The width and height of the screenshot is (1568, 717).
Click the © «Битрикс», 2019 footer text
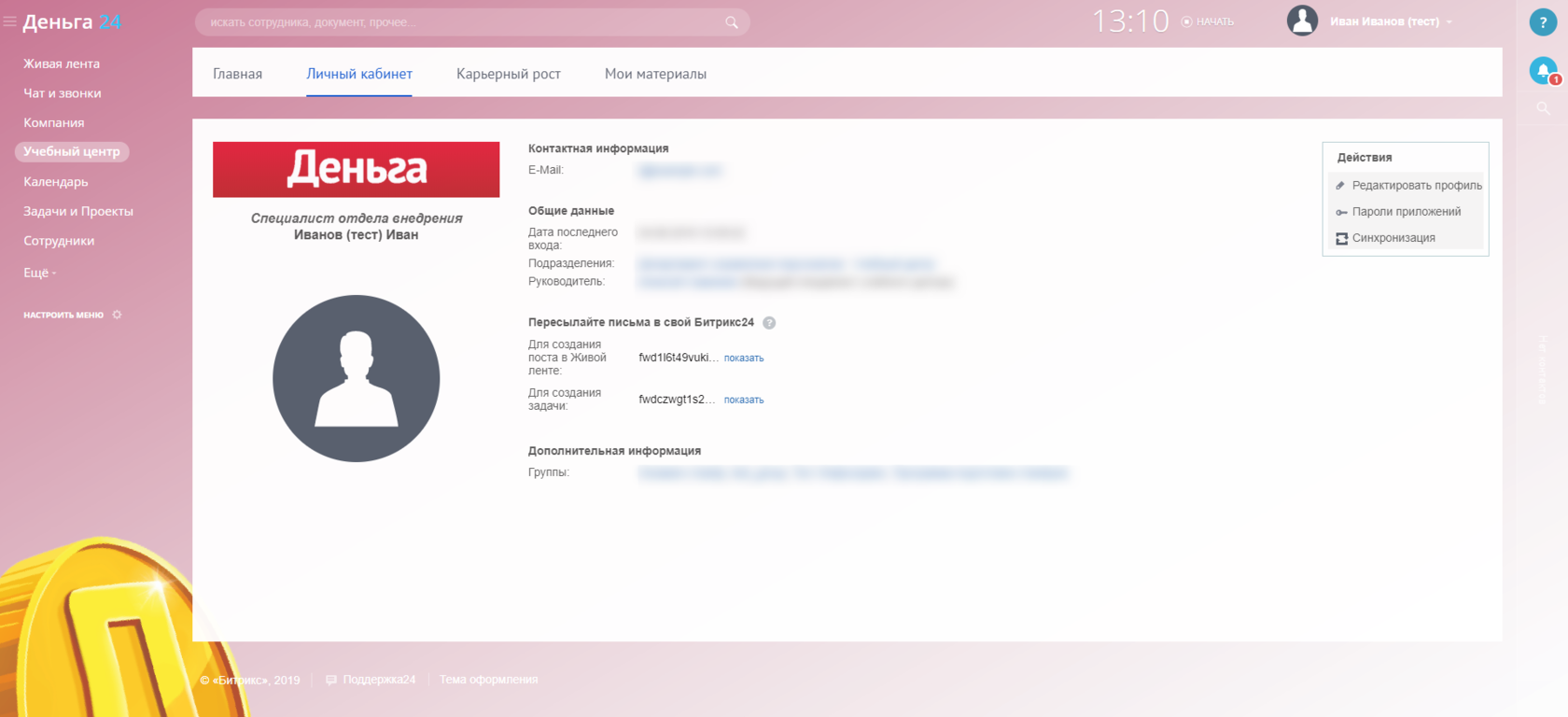point(250,680)
